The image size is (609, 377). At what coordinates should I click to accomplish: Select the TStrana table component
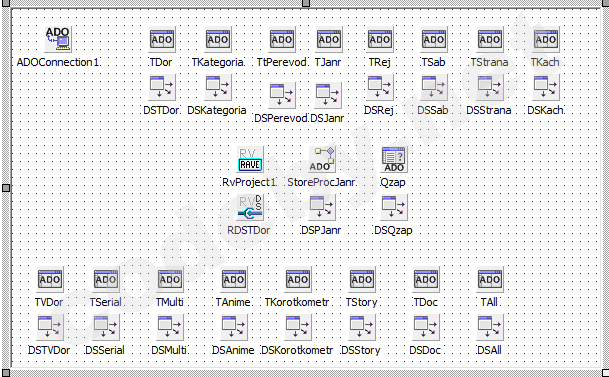click(490, 39)
